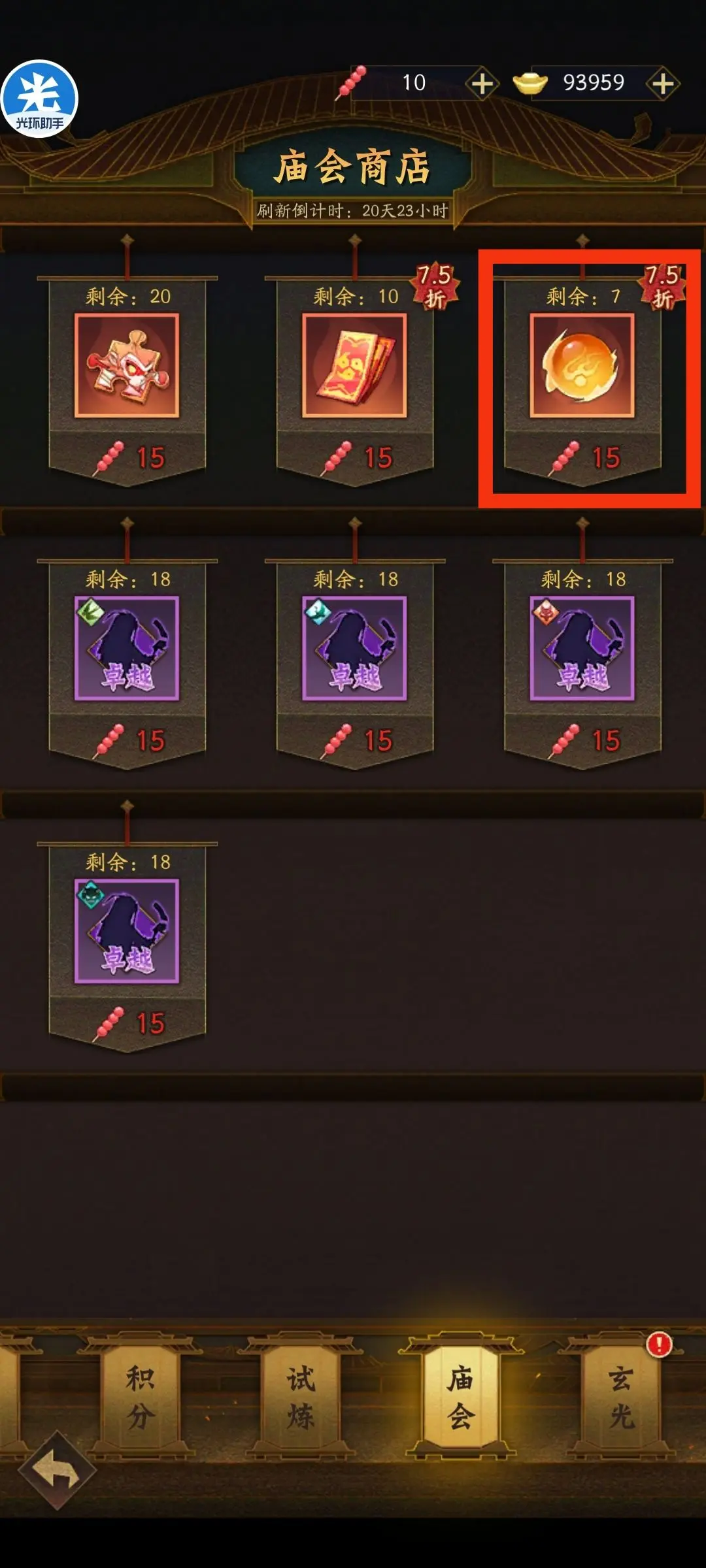Tap the 15 price under fire orb
Screen dimensions: 706x1568
(605, 458)
